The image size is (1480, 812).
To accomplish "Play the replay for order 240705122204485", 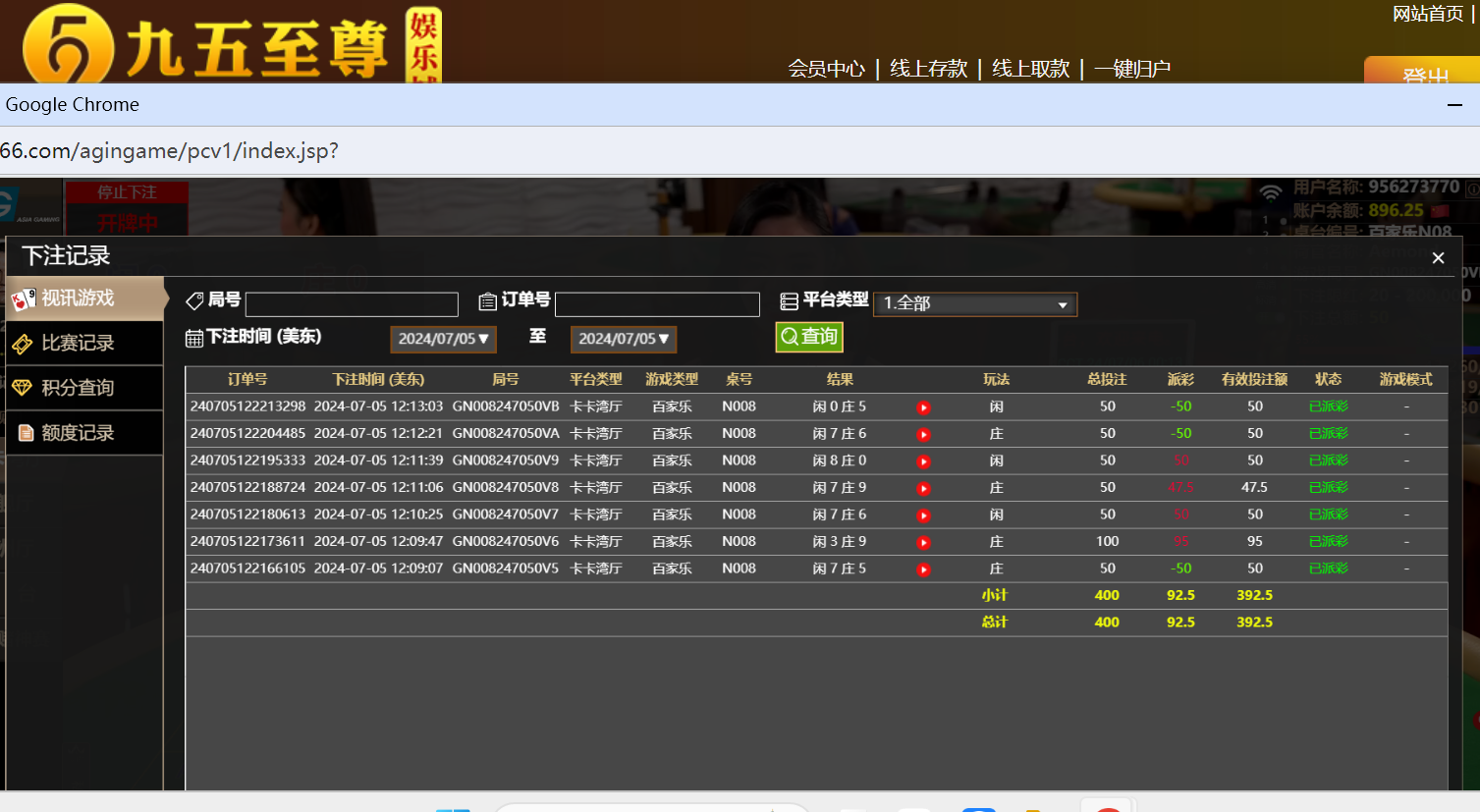I will [923, 434].
